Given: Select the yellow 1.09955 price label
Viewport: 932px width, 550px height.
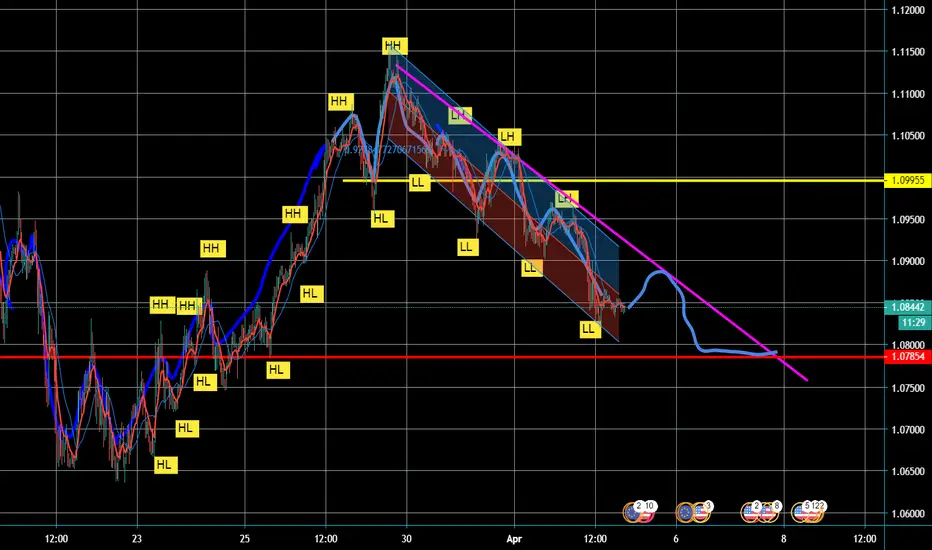Looking at the screenshot, I should pos(908,180).
